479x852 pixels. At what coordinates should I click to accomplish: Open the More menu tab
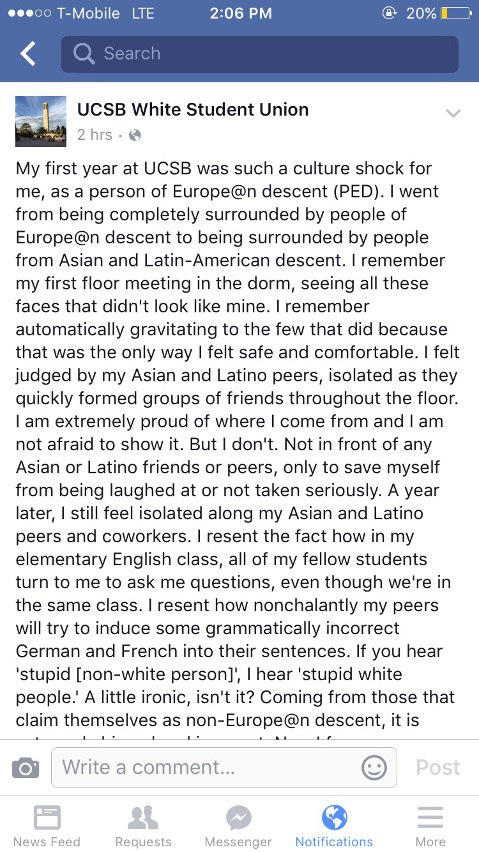click(430, 825)
